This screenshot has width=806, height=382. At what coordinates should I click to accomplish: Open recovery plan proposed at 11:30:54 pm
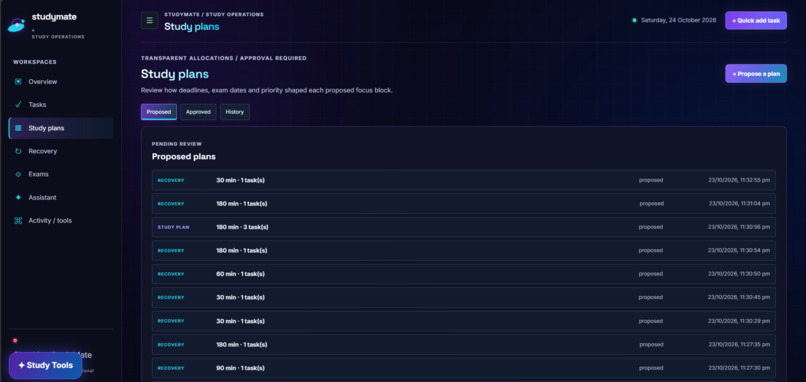464,250
